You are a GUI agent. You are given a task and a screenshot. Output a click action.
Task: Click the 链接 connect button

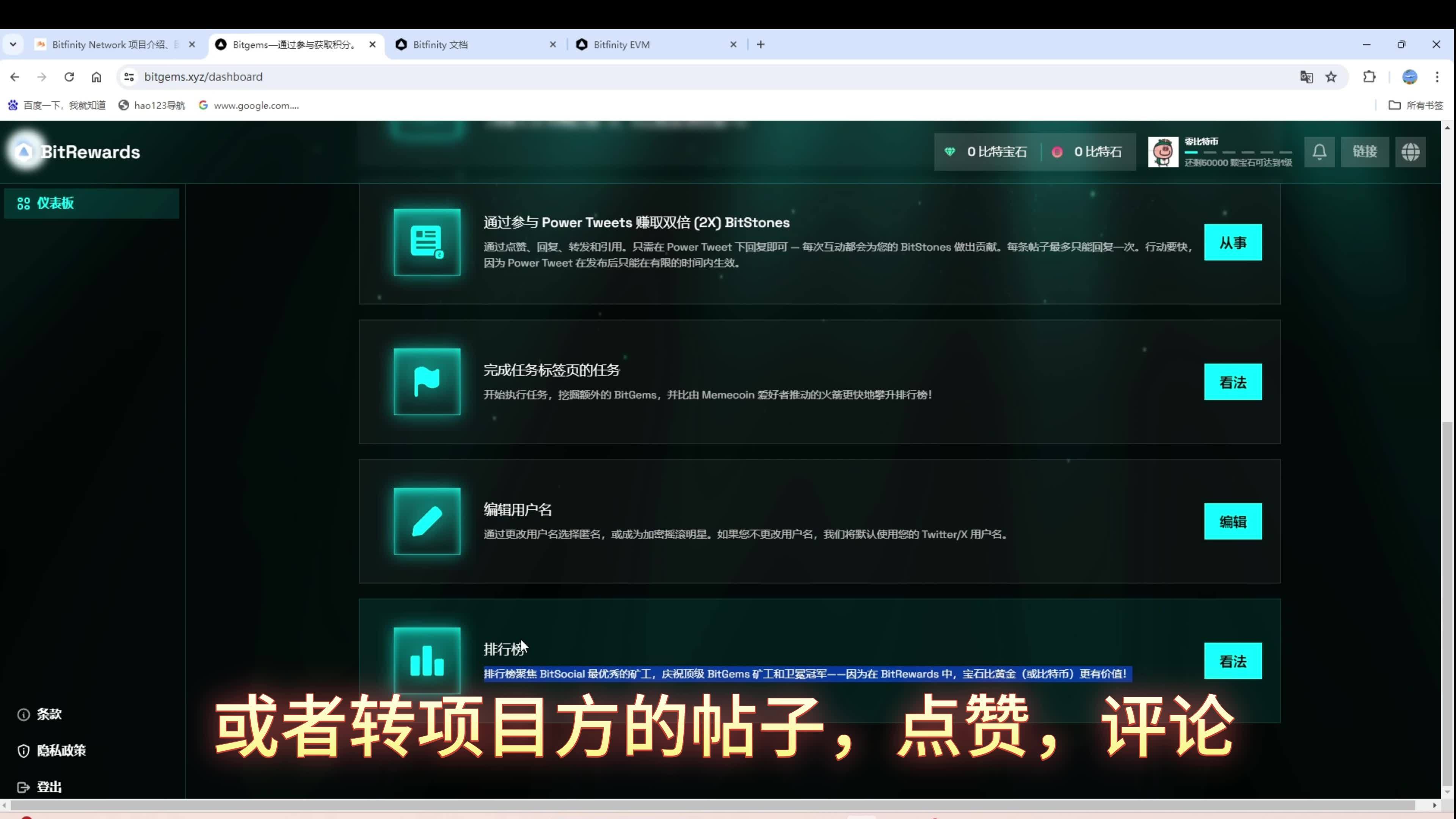1365,152
